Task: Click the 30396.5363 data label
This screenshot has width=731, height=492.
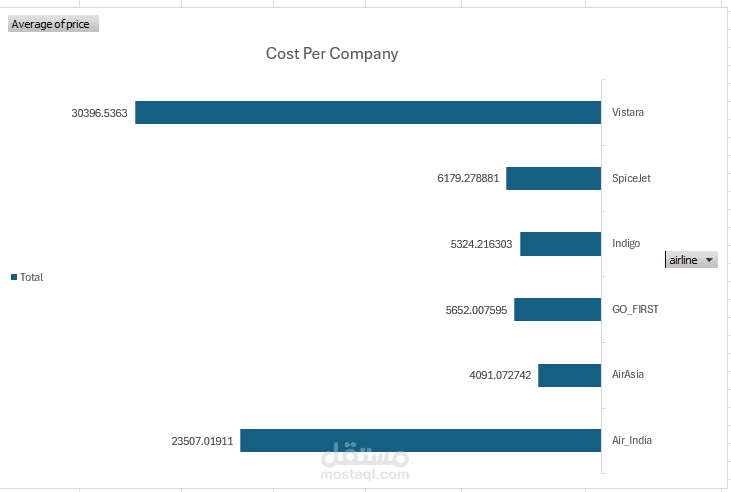Action: [99, 113]
